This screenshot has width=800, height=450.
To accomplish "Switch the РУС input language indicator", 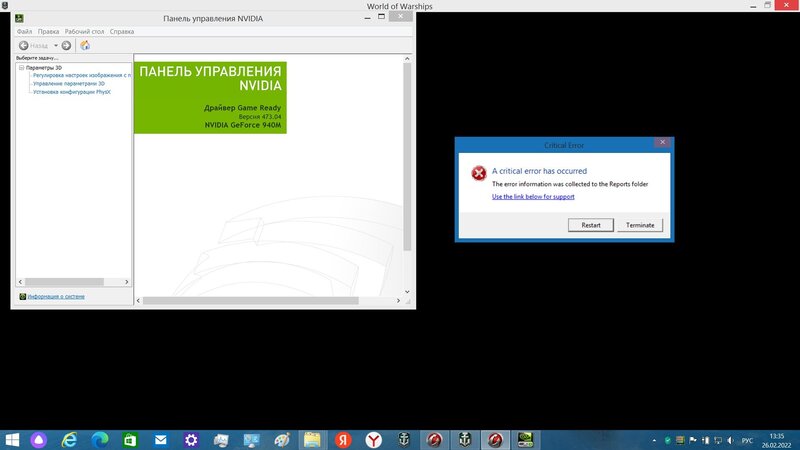I will coord(747,440).
